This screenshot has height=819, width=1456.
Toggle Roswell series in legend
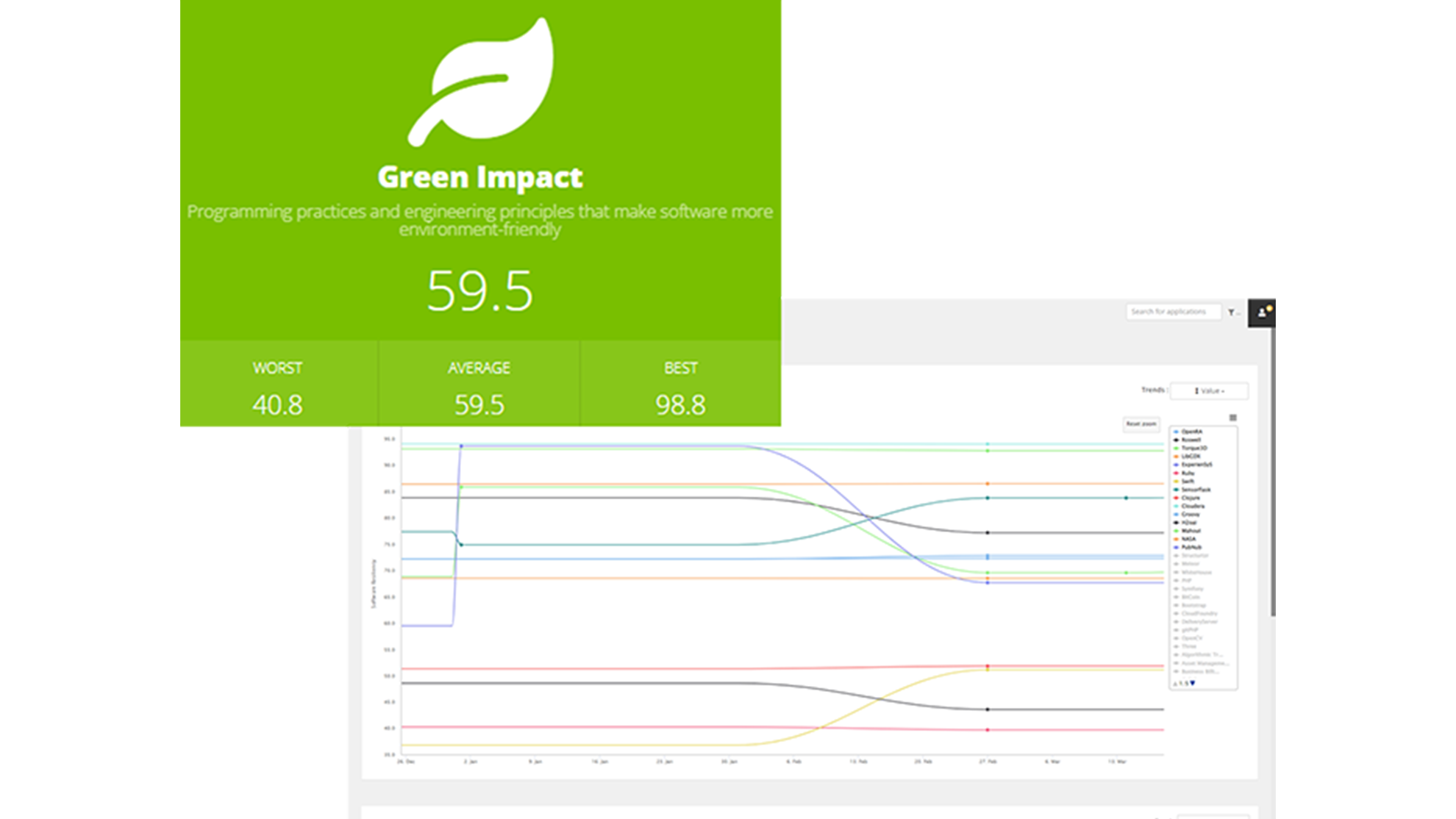pyautogui.click(x=1187, y=440)
